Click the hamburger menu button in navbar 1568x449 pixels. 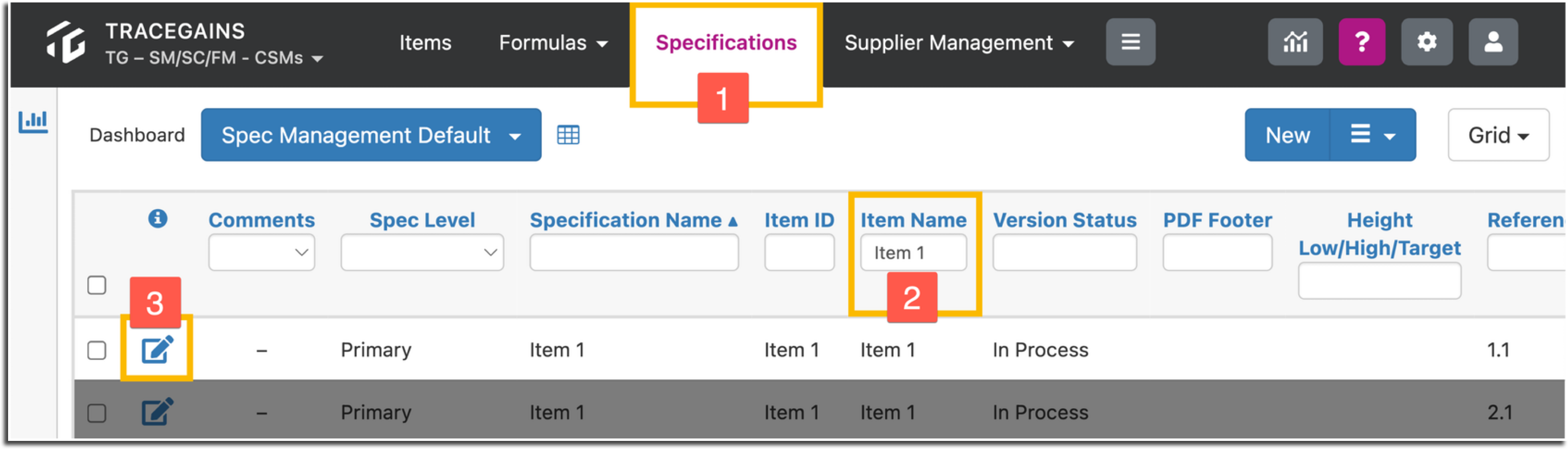[1130, 41]
